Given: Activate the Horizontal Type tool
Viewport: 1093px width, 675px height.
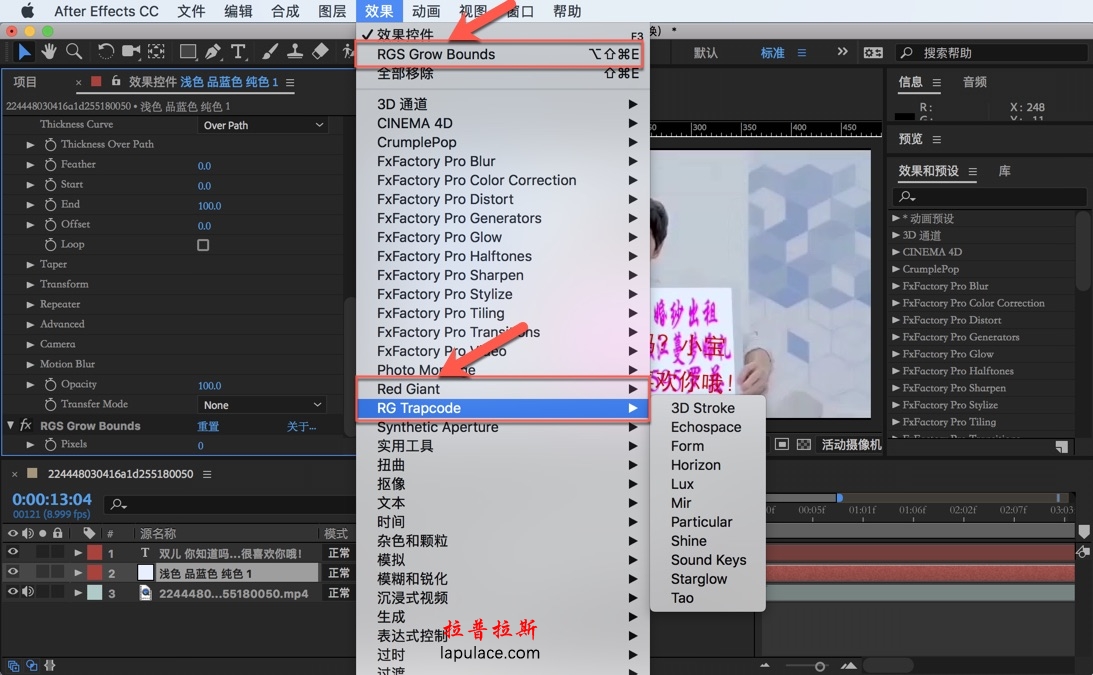Looking at the screenshot, I should (238, 52).
